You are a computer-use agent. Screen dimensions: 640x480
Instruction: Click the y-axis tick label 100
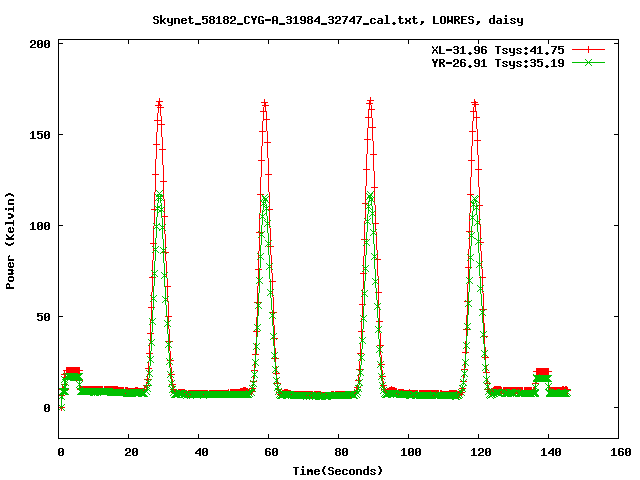coord(40,226)
